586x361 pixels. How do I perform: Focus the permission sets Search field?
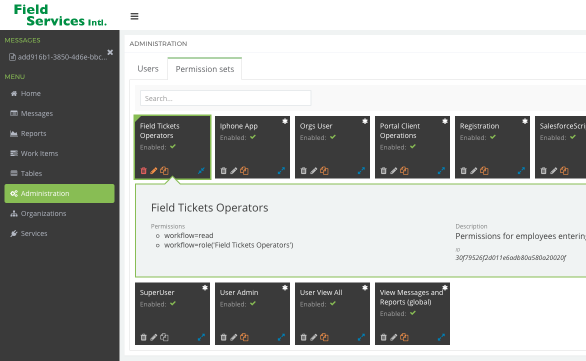(x=225, y=98)
